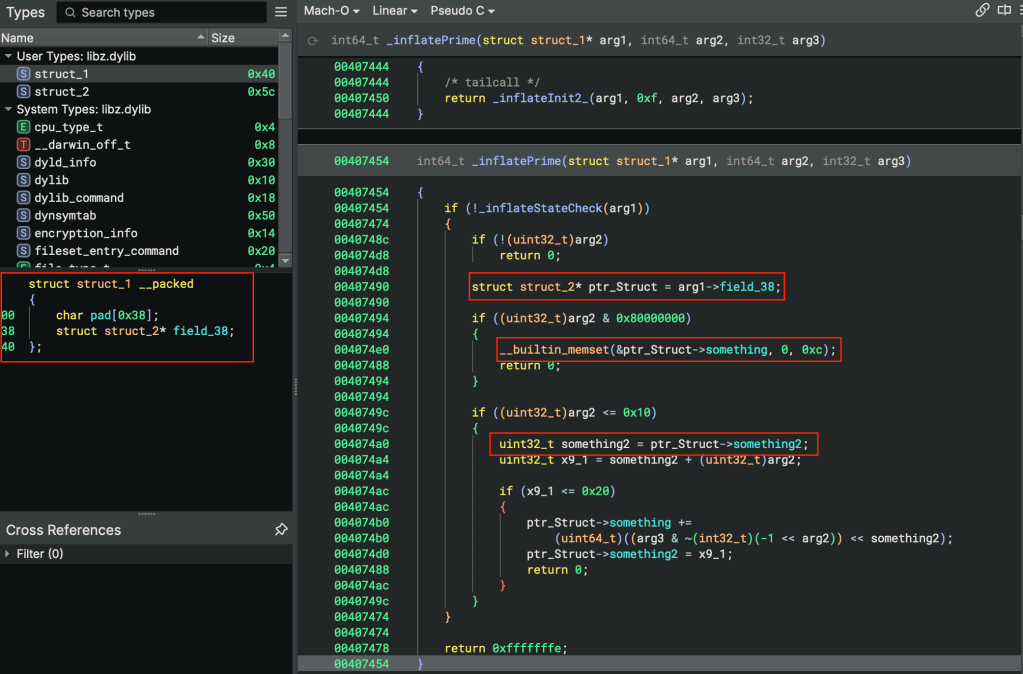Click the typedef icon for __darwin_off_t
This screenshot has height=674, width=1023.
click(x=23, y=145)
